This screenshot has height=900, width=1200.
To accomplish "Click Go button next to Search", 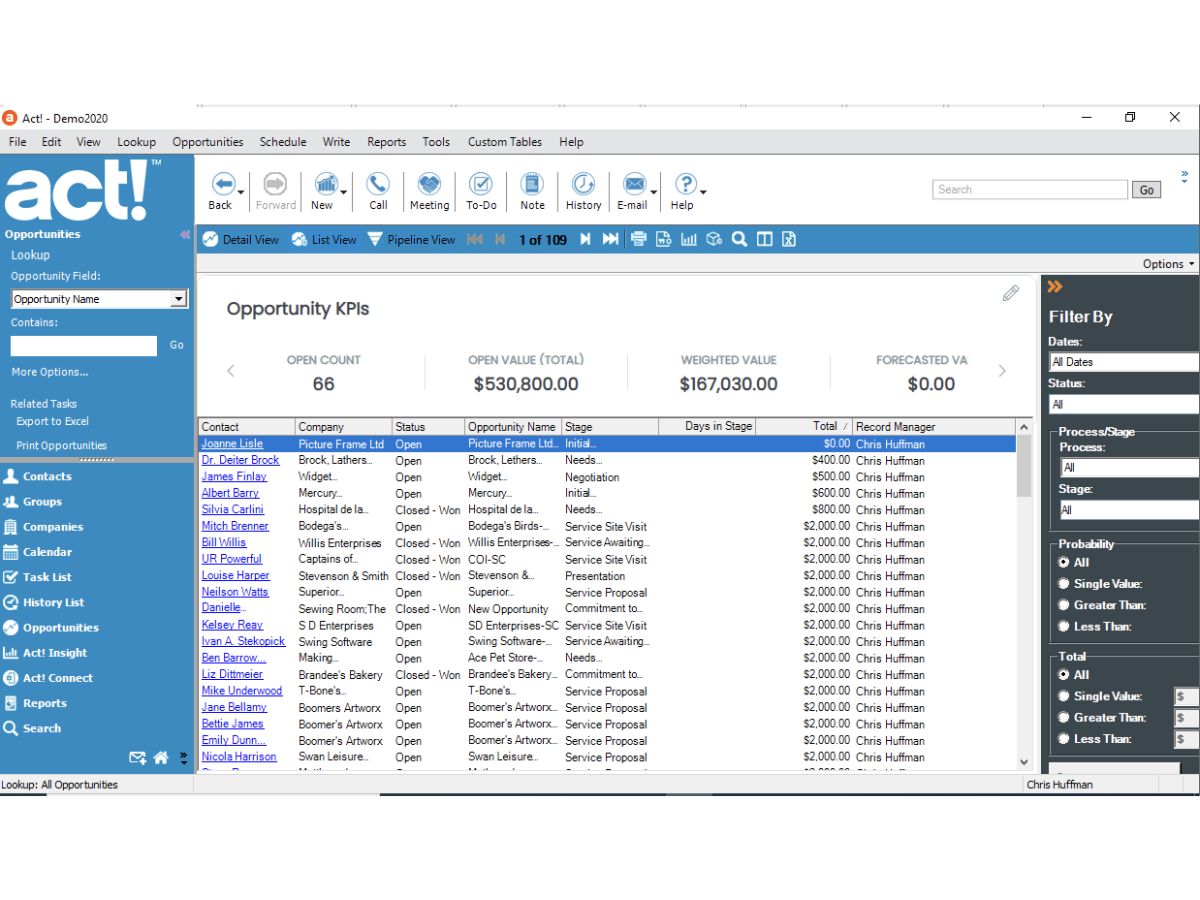I will pos(1146,189).
